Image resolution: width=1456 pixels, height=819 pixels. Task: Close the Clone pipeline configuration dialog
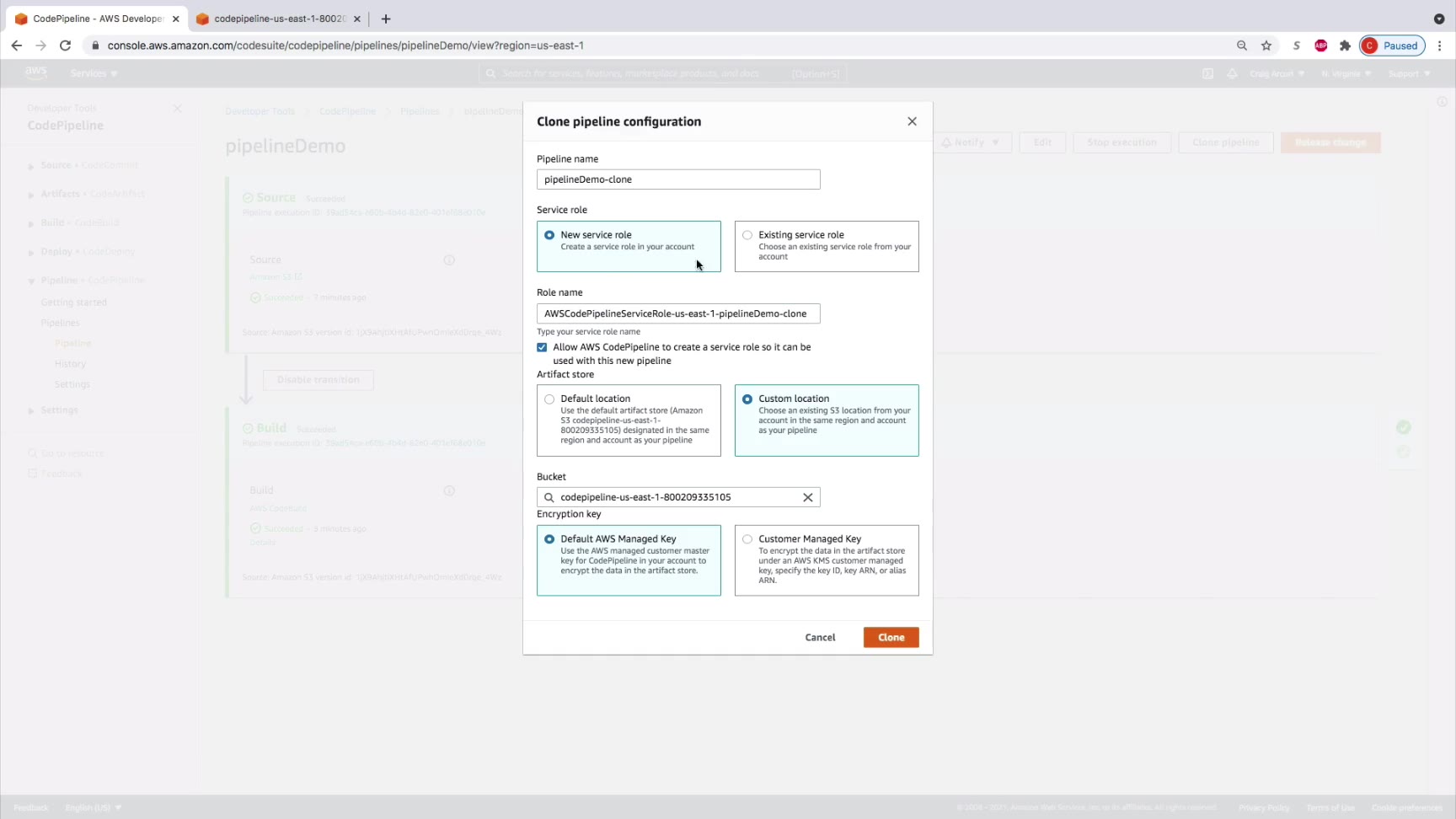(x=912, y=121)
